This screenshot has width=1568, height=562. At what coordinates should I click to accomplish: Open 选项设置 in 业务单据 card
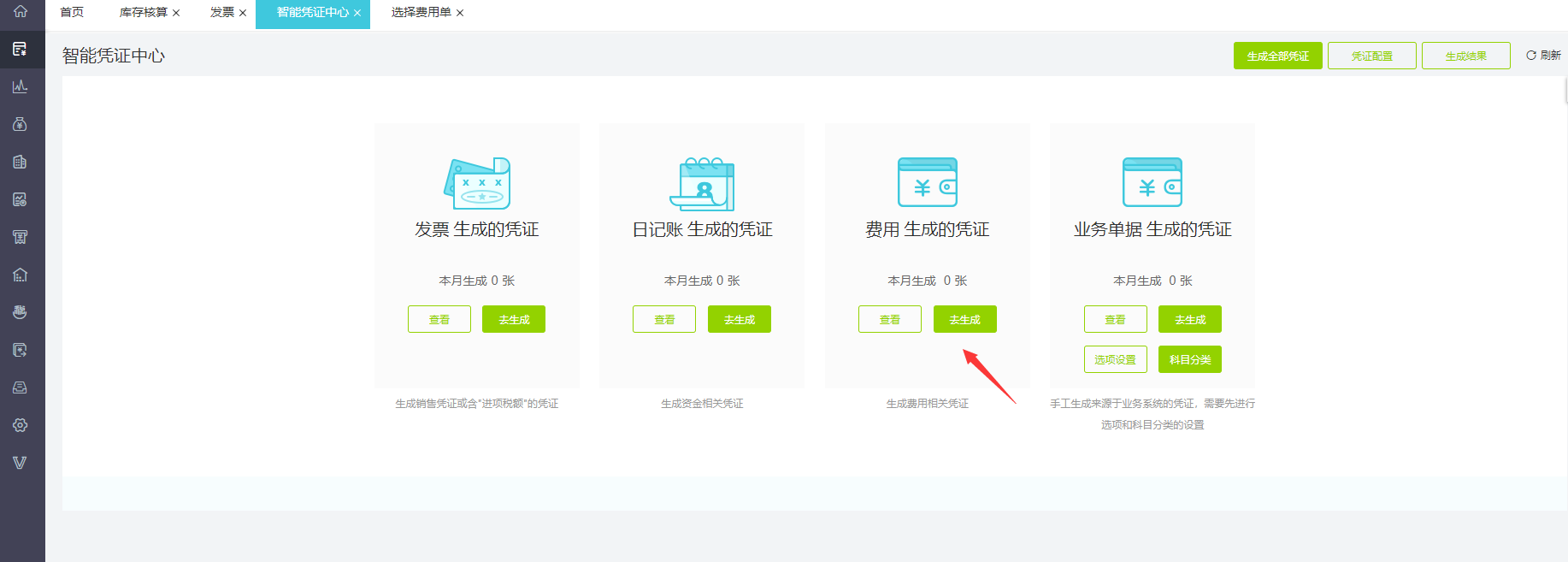1115,359
